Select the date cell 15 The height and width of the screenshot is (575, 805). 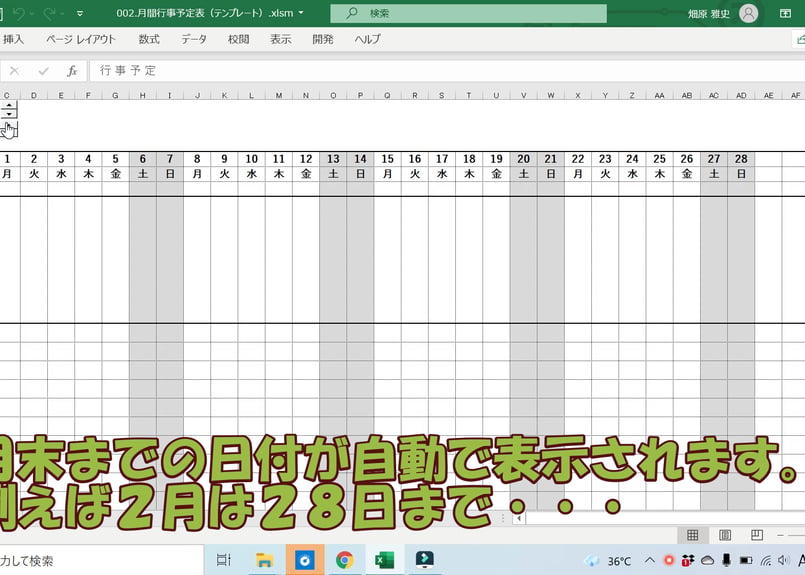pyautogui.click(x=388, y=159)
